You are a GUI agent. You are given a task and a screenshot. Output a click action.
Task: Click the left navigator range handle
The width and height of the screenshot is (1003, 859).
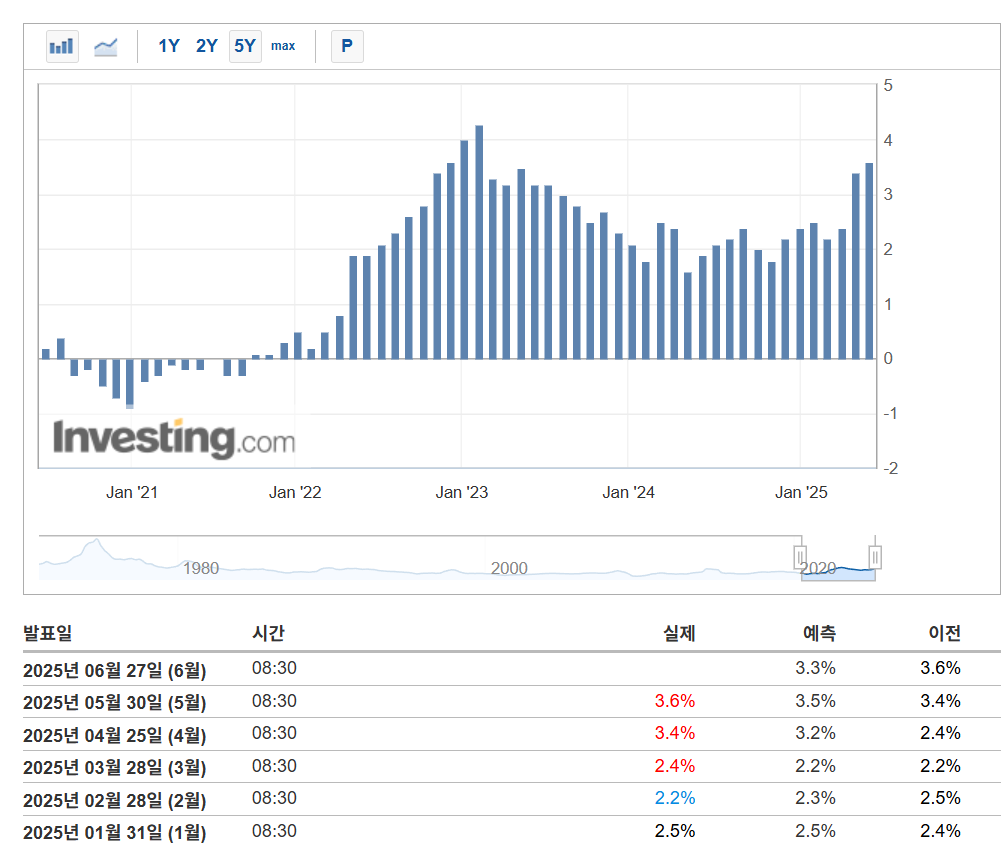800,557
